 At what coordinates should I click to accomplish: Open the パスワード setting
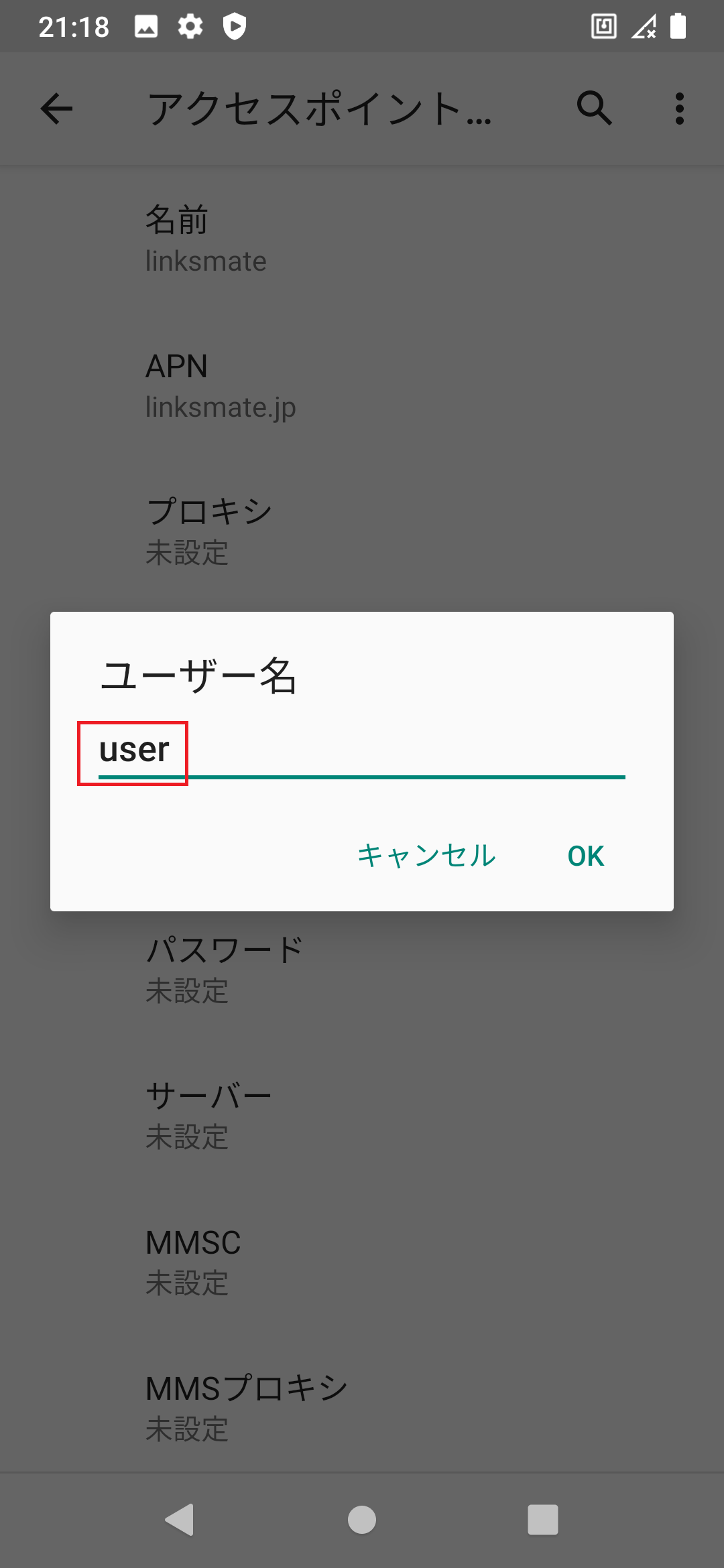coord(362,970)
